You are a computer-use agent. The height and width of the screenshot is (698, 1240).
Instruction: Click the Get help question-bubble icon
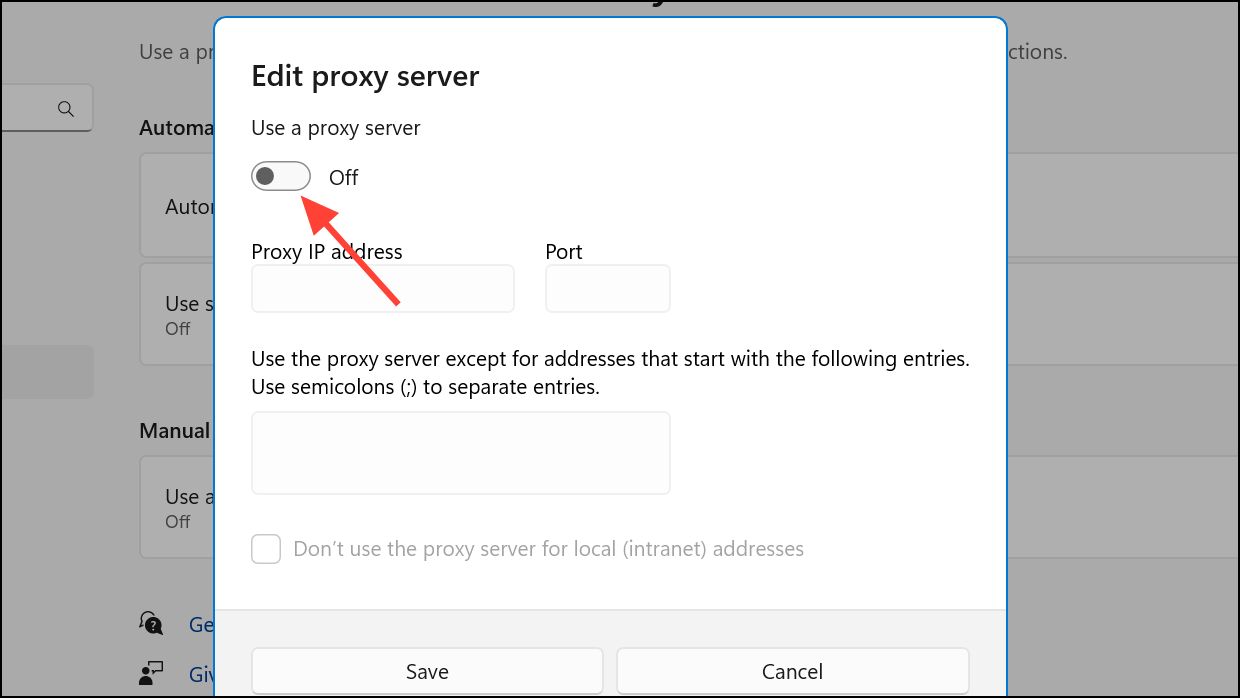tap(151, 624)
